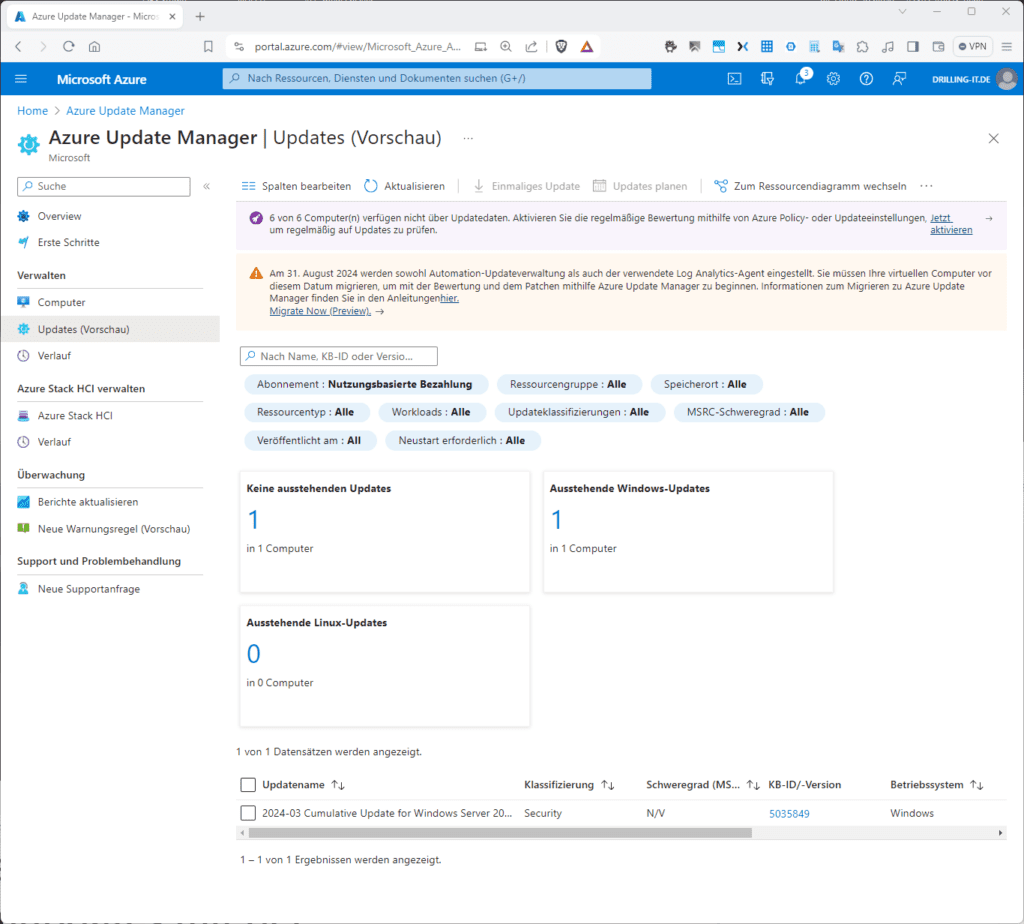Open the Speicherort filter pill

[x=705, y=385]
